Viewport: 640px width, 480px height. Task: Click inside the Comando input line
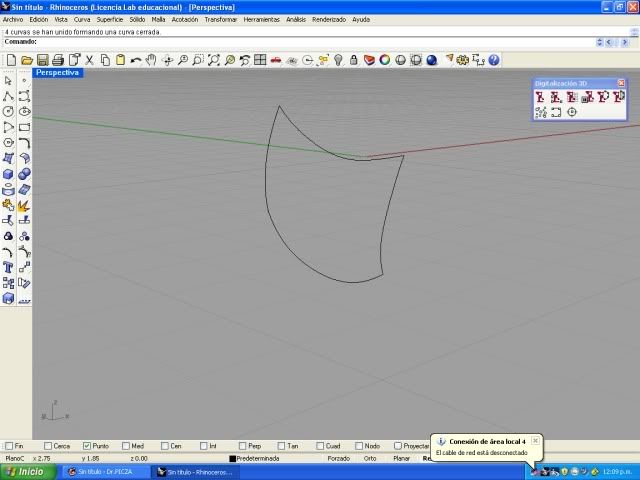pyautogui.click(x=300, y=42)
